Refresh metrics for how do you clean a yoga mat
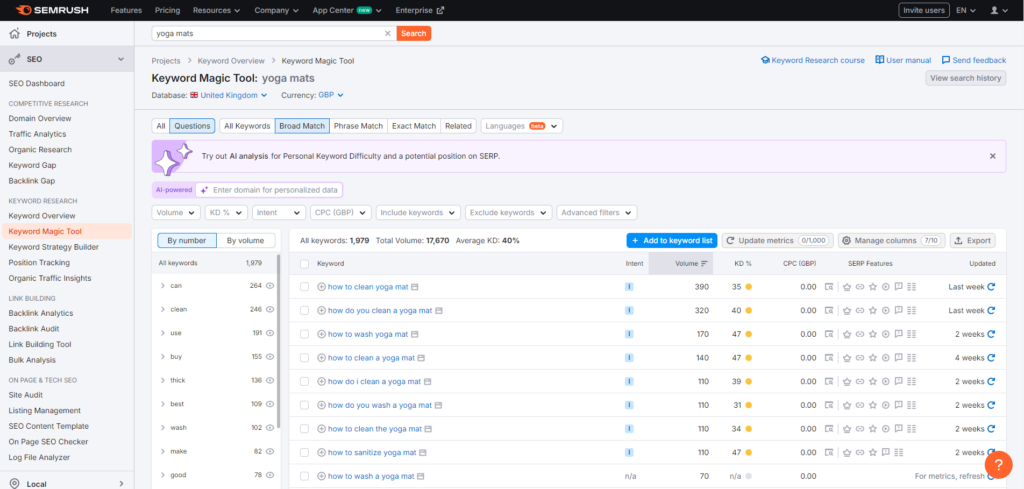This screenshot has width=1024, height=489. [991, 311]
